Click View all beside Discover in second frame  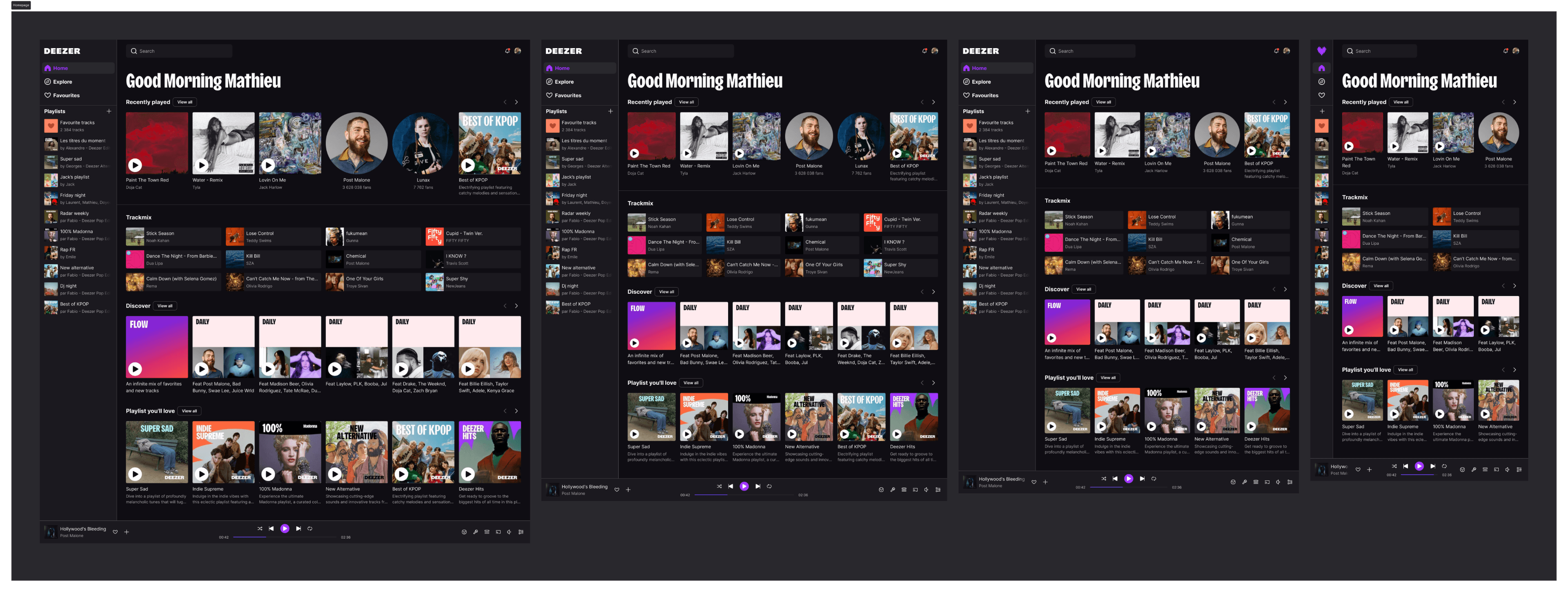tap(666, 292)
